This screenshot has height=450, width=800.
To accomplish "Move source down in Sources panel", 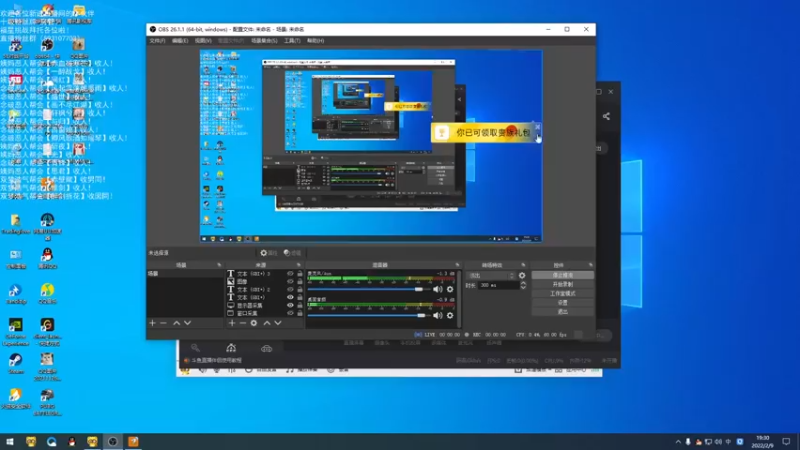I will point(278,323).
